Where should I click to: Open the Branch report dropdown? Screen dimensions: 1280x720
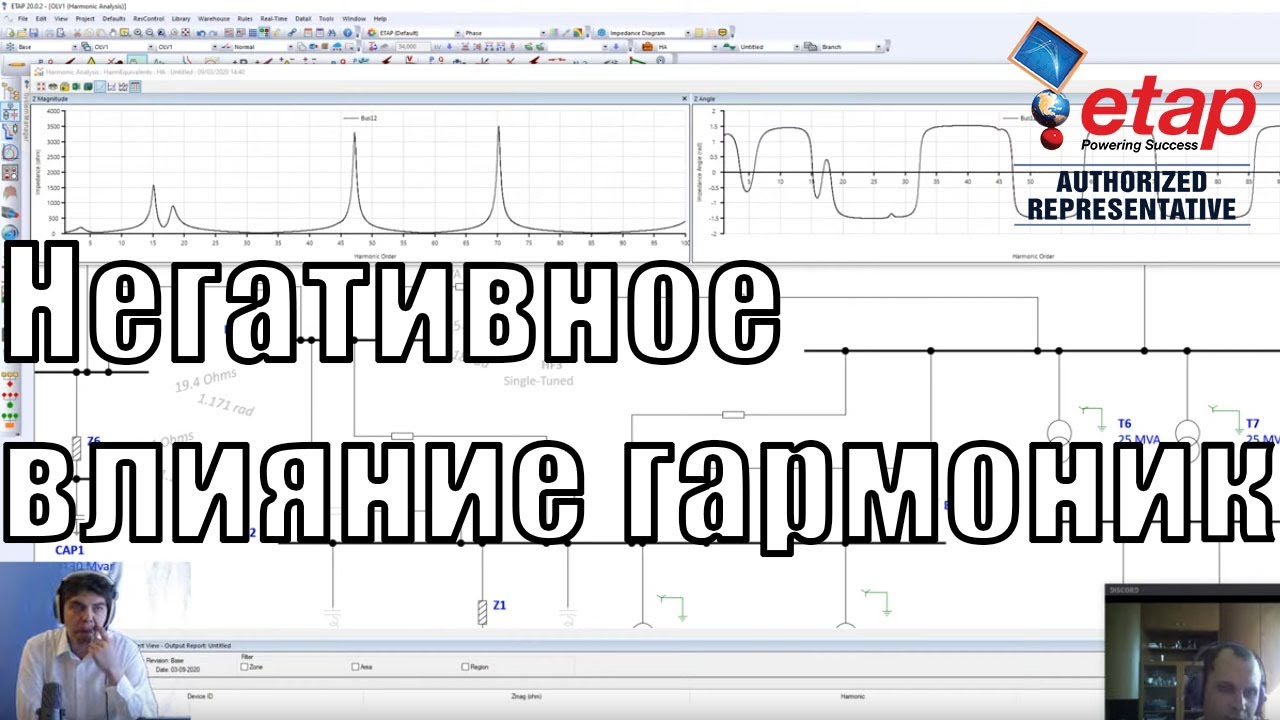point(879,47)
